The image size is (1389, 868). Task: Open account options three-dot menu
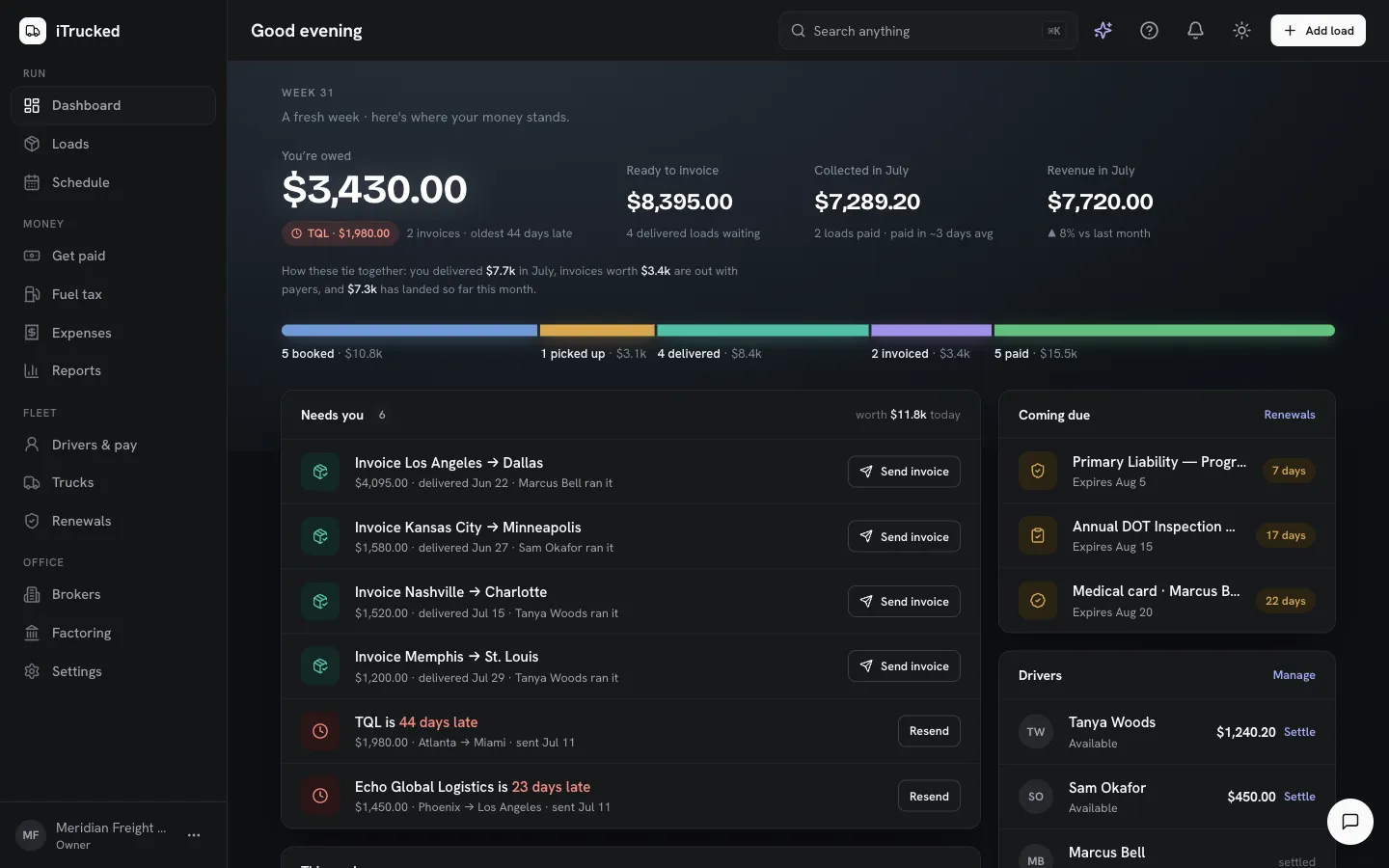click(194, 835)
